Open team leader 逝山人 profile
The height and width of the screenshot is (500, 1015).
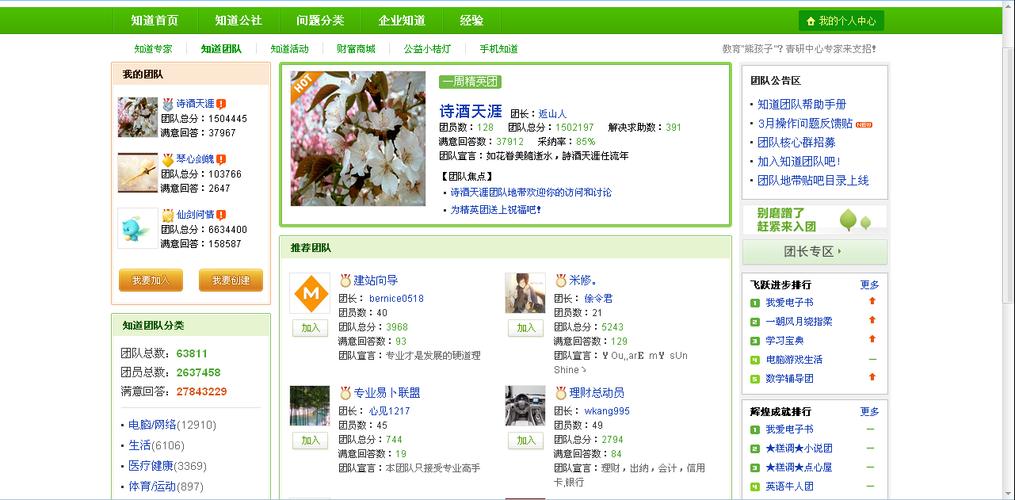click(553, 113)
